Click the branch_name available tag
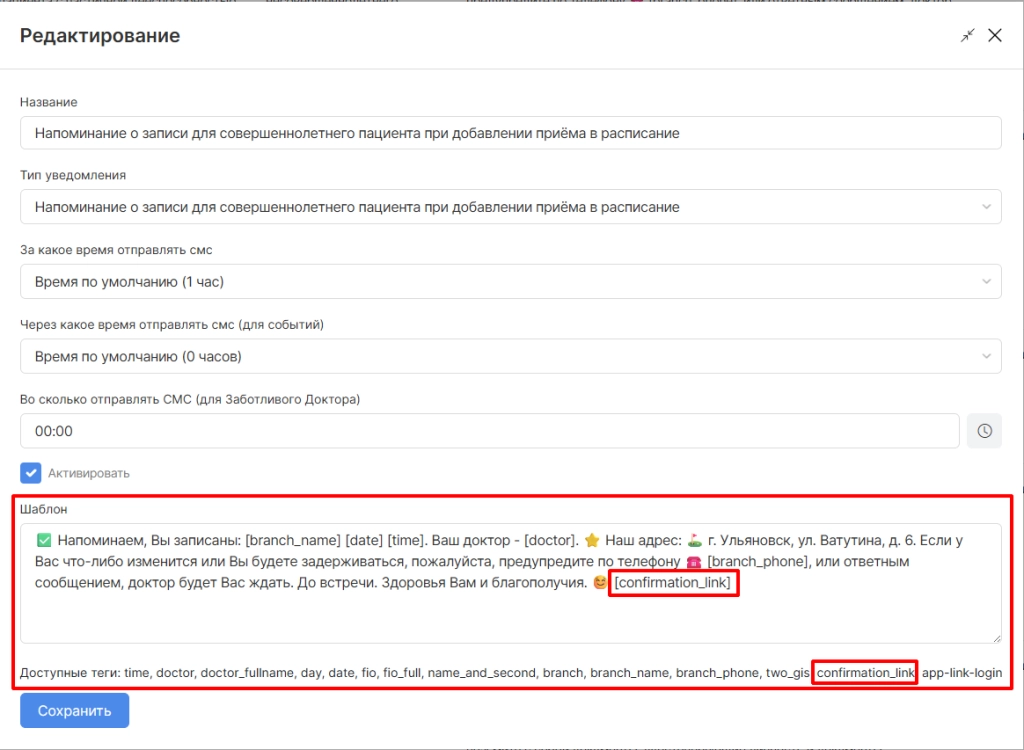Screen dimensions: 1024x750 pyautogui.click(x=629, y=673)
